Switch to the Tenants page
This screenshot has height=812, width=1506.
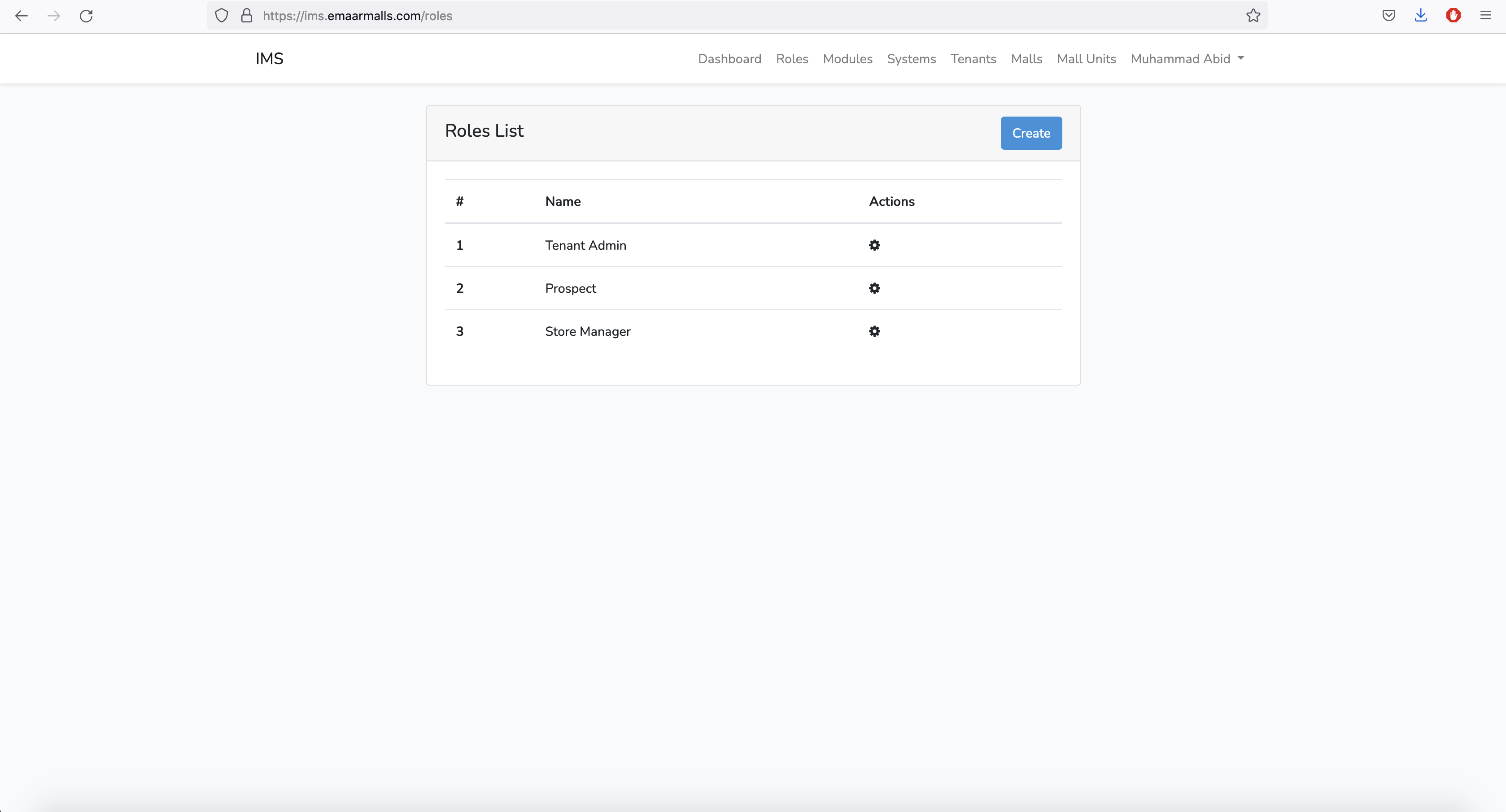pyautogui.click(x=973, y=59)
